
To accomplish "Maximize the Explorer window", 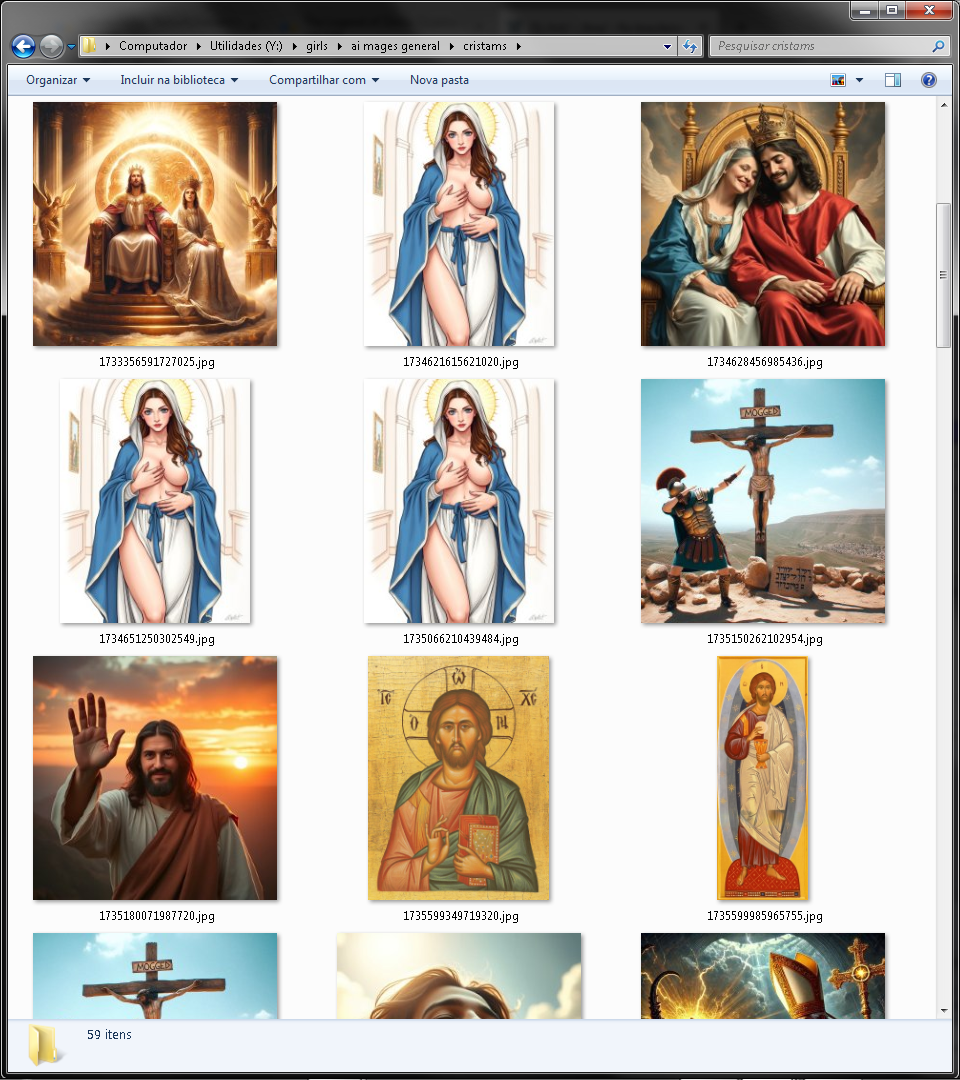I will 892,10.
